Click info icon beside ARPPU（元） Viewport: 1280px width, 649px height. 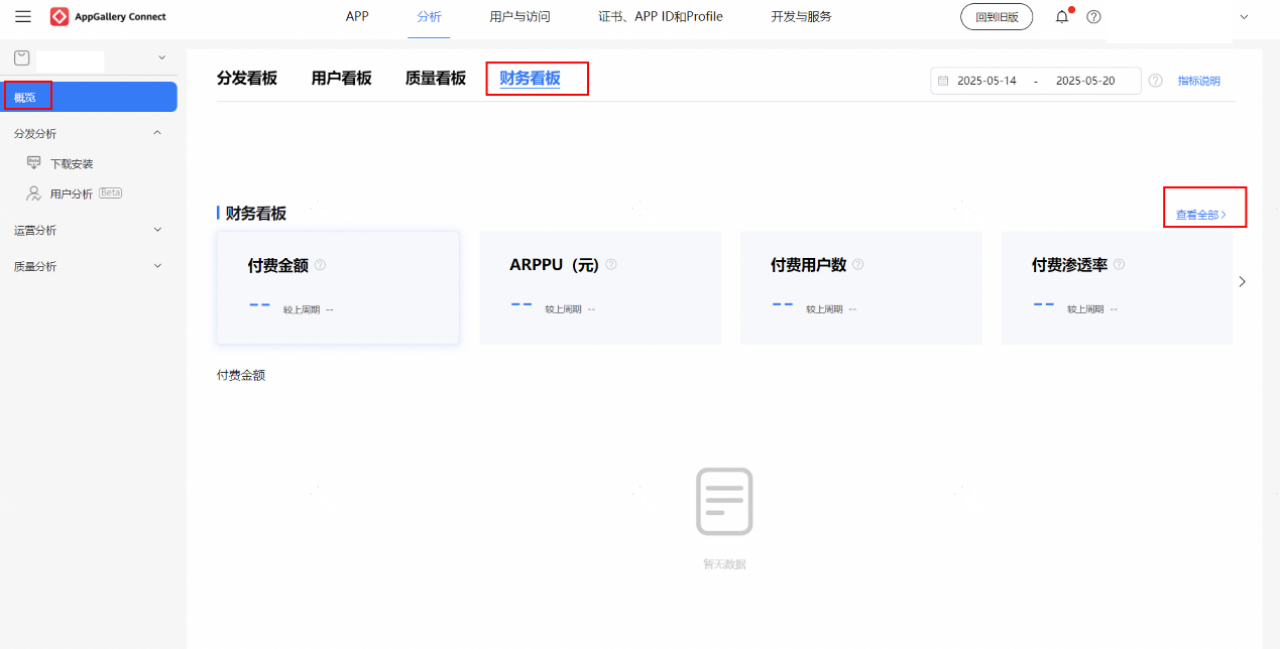(611, 265)
